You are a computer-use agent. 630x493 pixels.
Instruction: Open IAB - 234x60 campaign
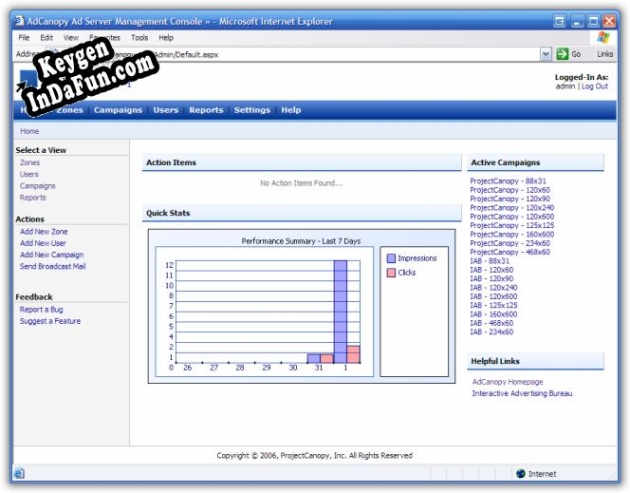pos(492,332)
